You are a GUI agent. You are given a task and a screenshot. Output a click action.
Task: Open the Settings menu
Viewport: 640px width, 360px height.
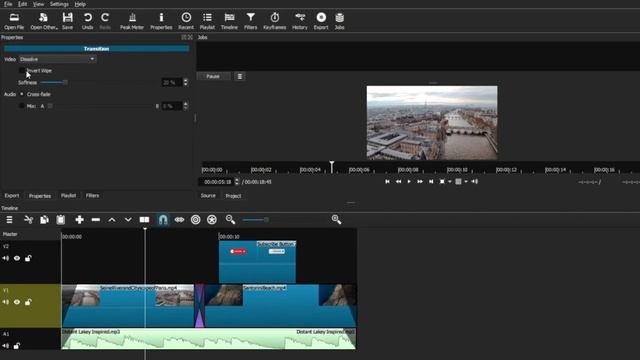click(x=59, y=4)
